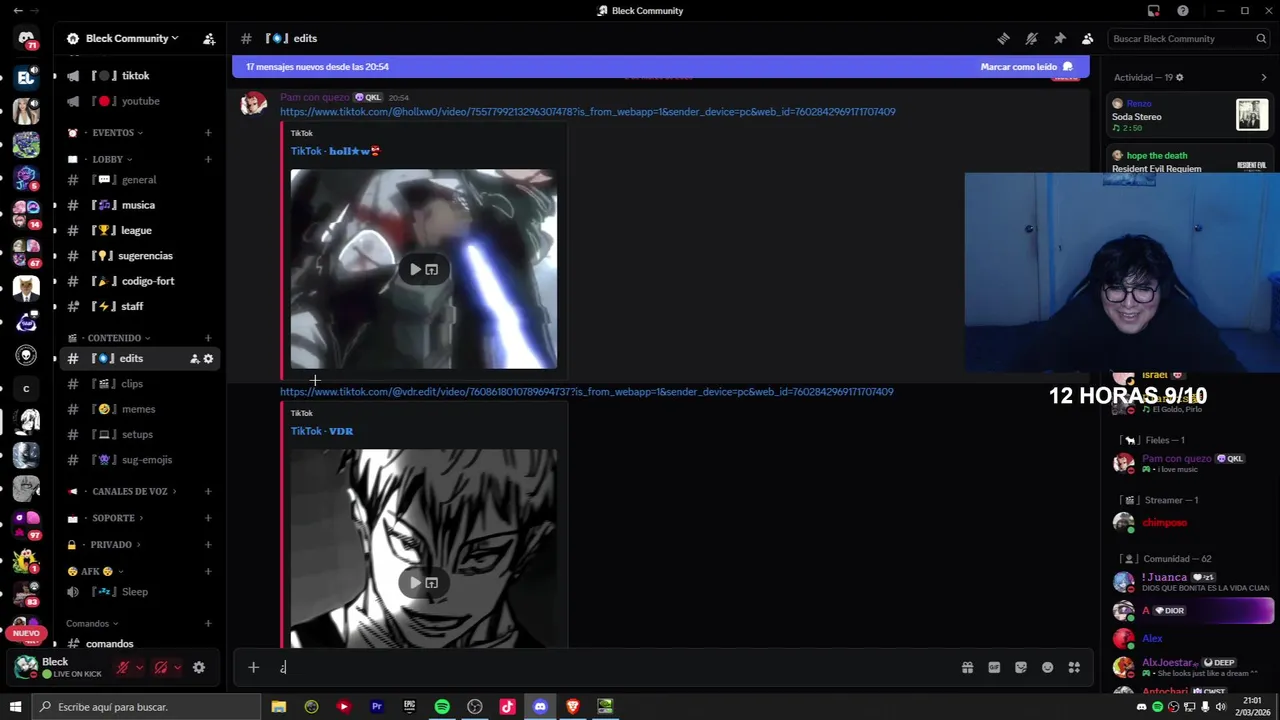1280x720 pixels.
Task: Click Windows Start button
Action: [15, 707]
